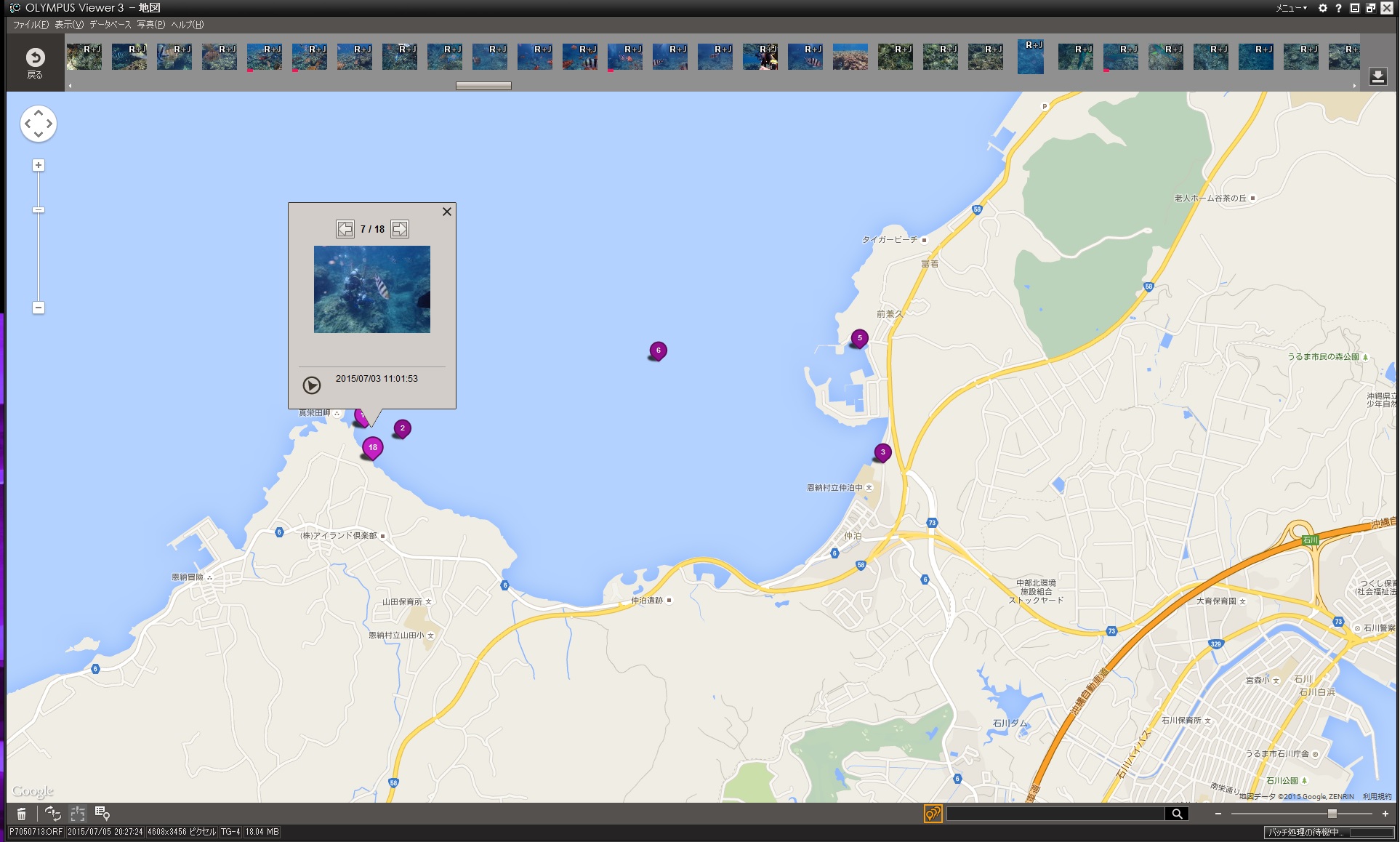This screenshot has height=842, width=1400.
Task: Click the trash delete icon in bottom toolbar
Action: (22, 814)
